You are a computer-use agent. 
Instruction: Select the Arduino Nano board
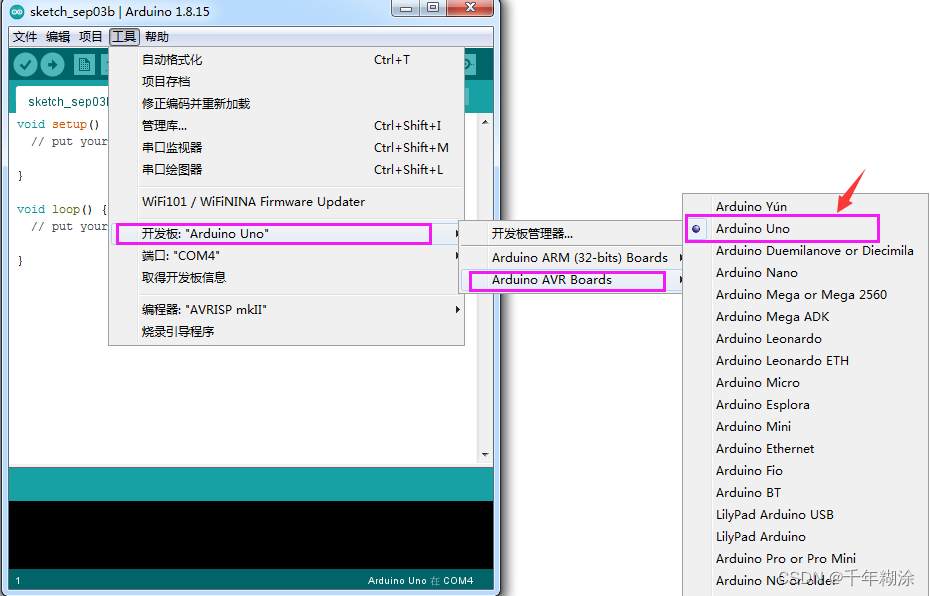805,273
